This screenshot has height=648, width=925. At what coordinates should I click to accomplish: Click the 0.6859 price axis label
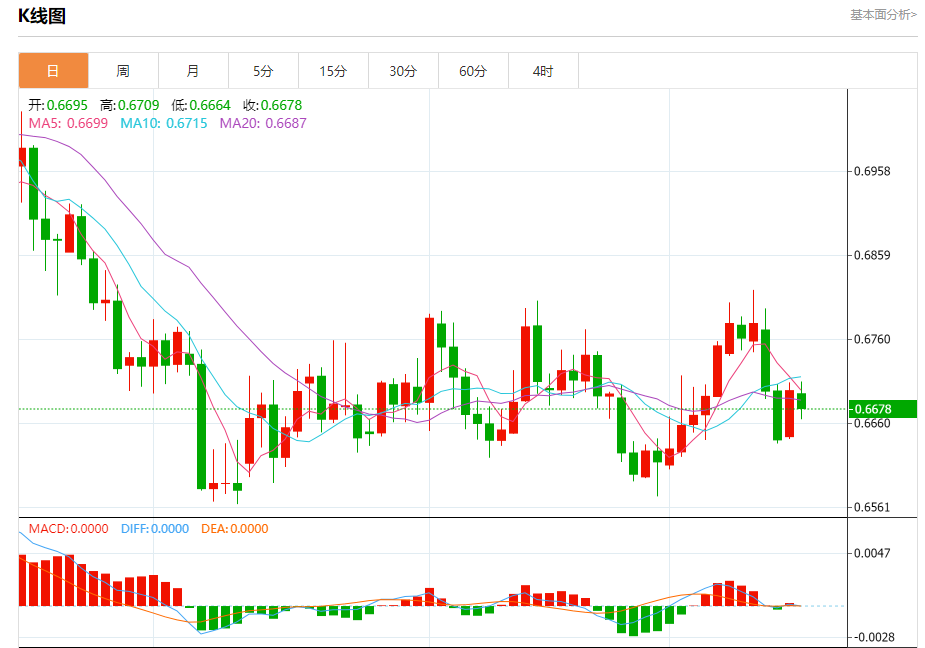point(872,256)
